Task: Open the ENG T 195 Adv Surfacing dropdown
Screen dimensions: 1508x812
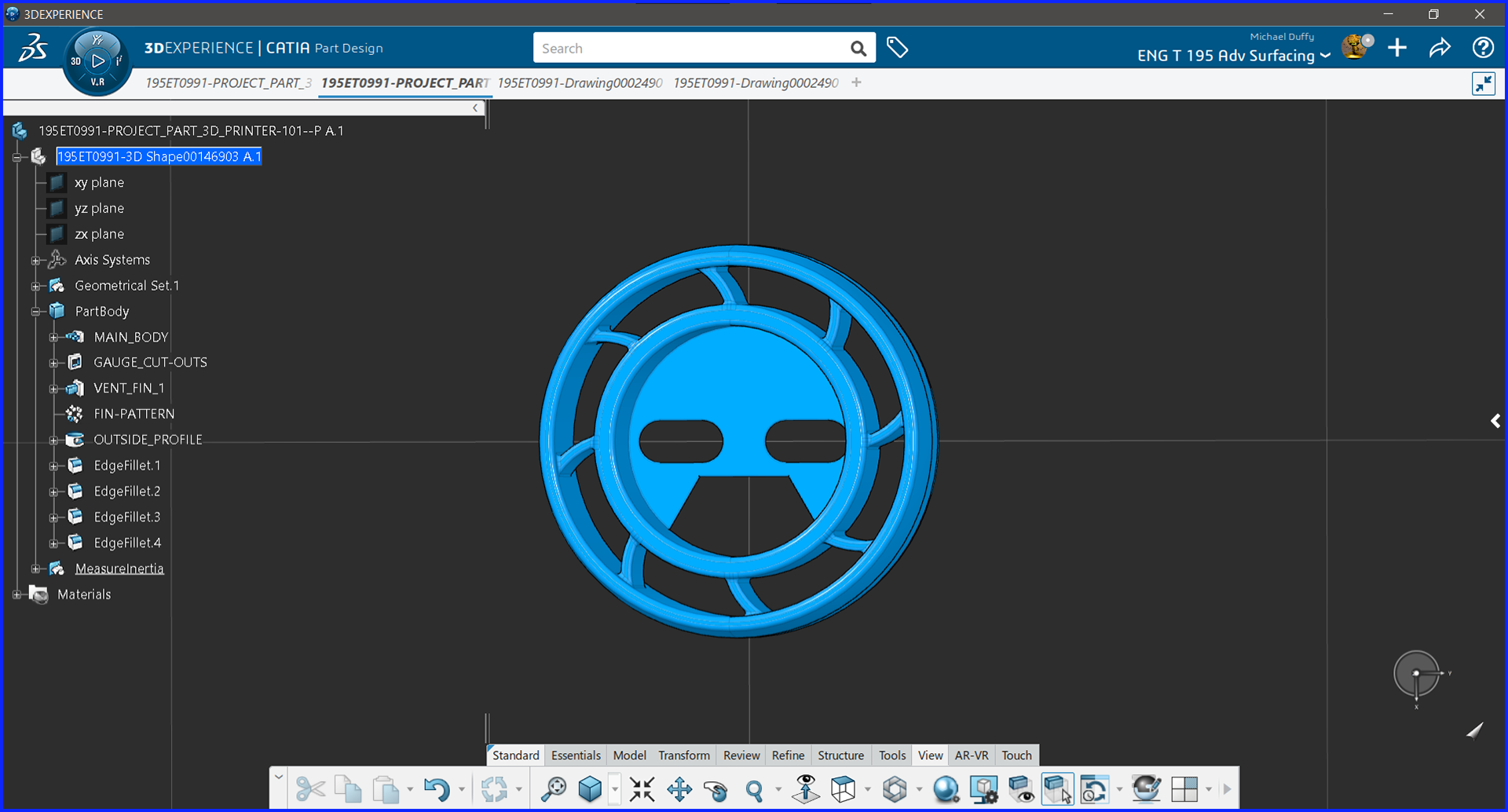Action: point(1233,56)
